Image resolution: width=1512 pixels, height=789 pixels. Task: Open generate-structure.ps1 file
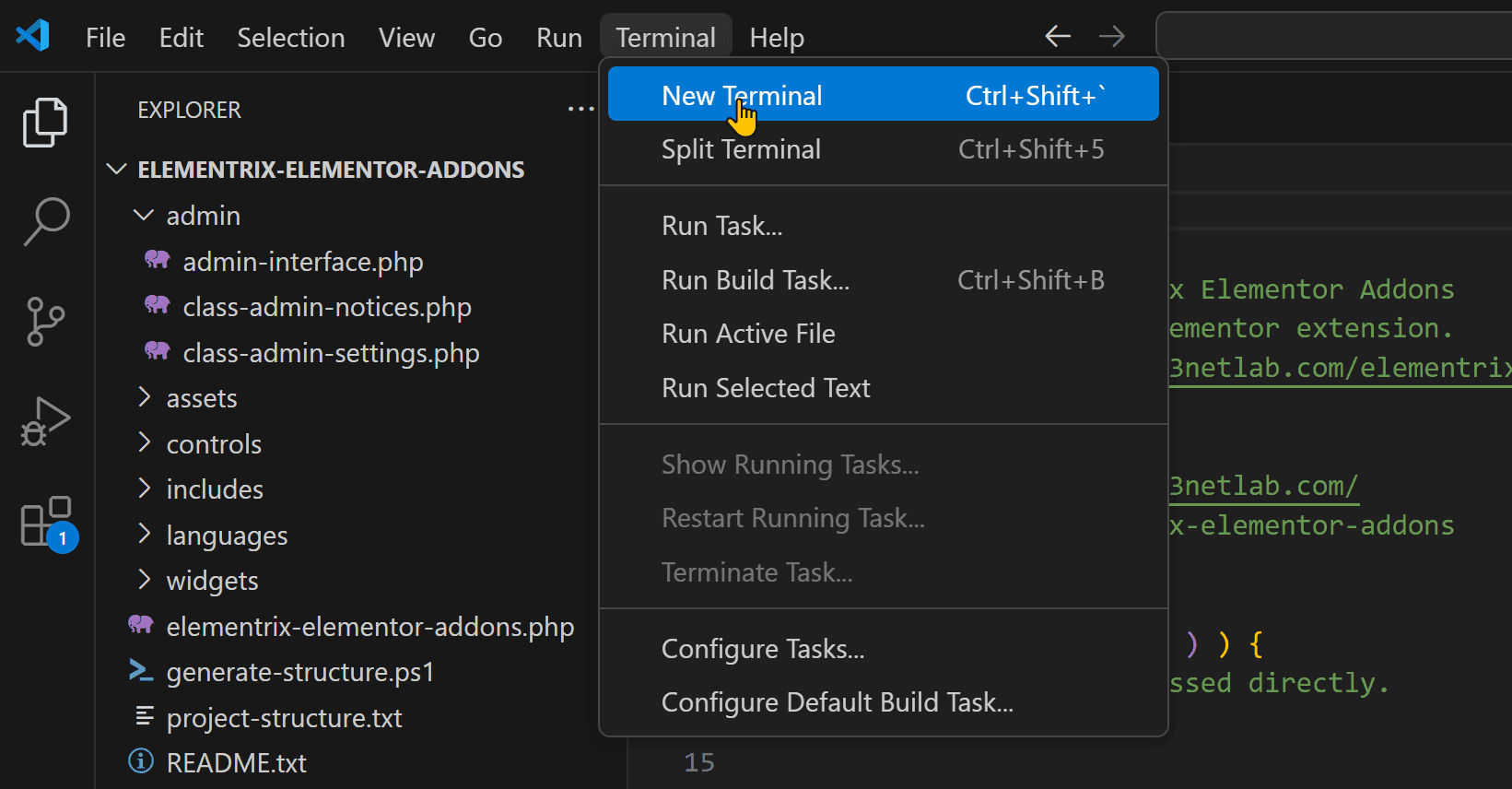299,672
